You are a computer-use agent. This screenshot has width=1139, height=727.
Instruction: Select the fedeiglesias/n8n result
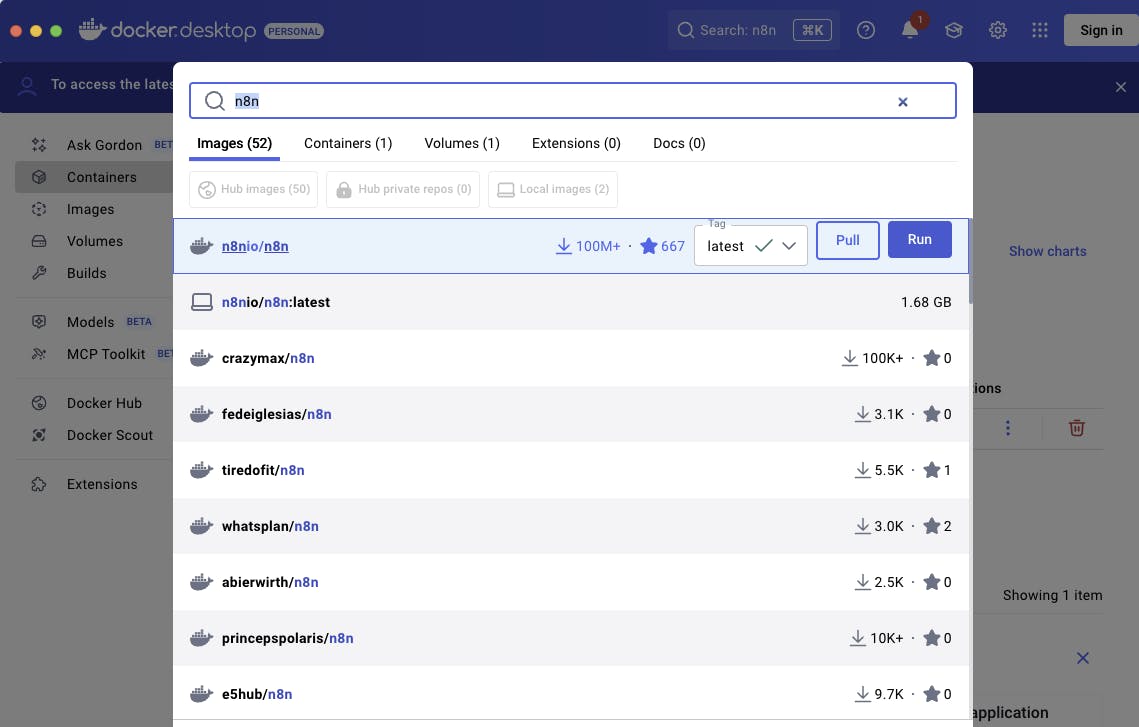tap(571, 414)
